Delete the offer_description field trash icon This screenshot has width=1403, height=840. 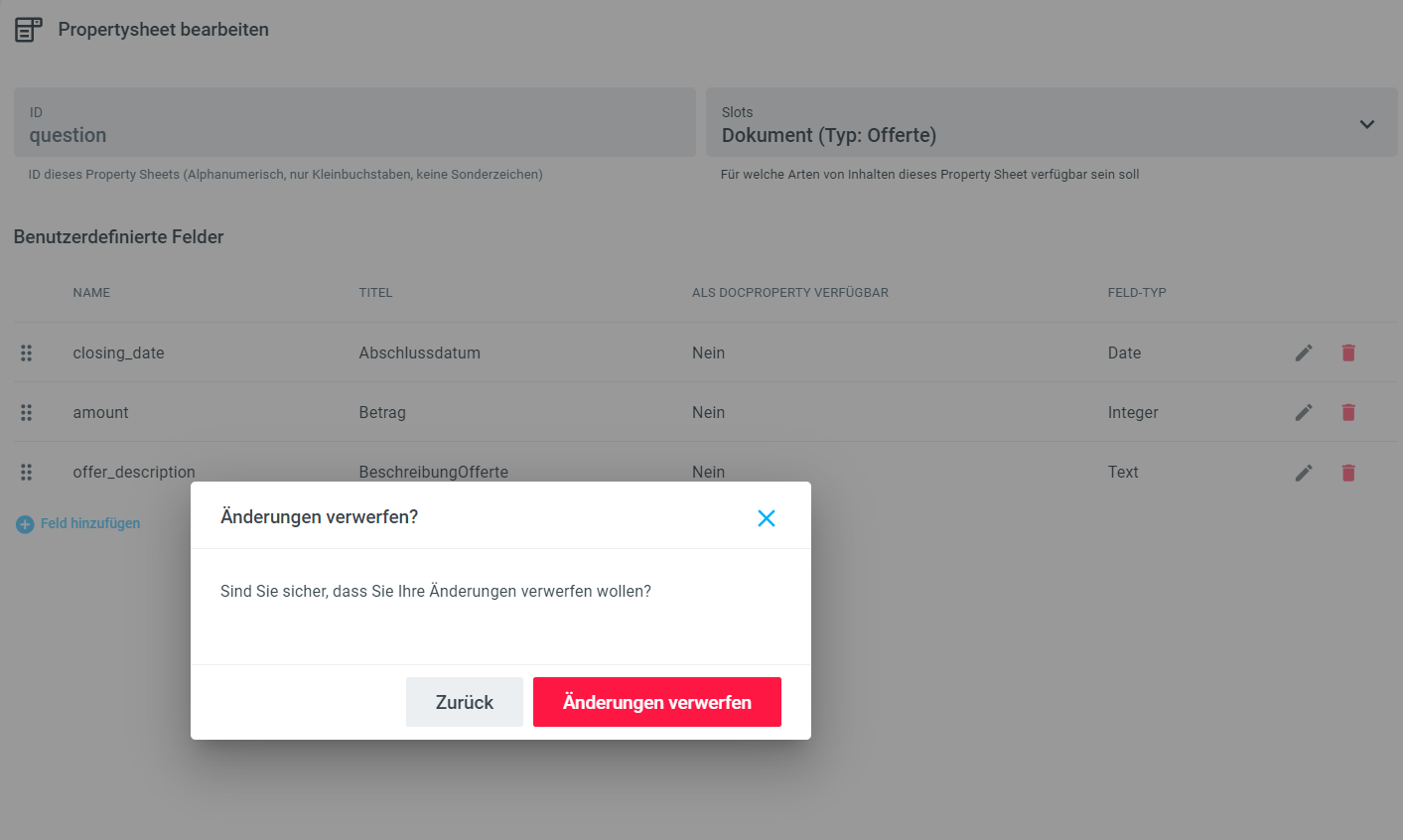pyautogui.click(x=1348, y=473)
